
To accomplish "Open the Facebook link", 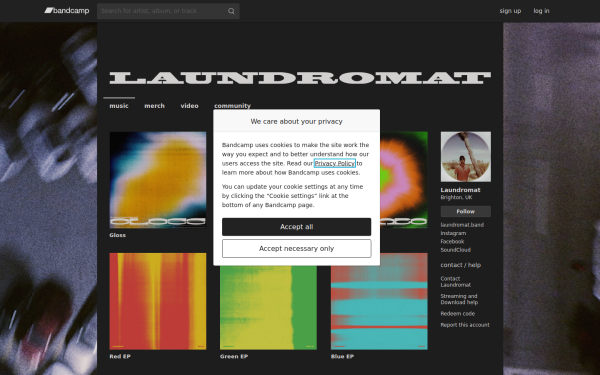I will [x=452, y=242].
